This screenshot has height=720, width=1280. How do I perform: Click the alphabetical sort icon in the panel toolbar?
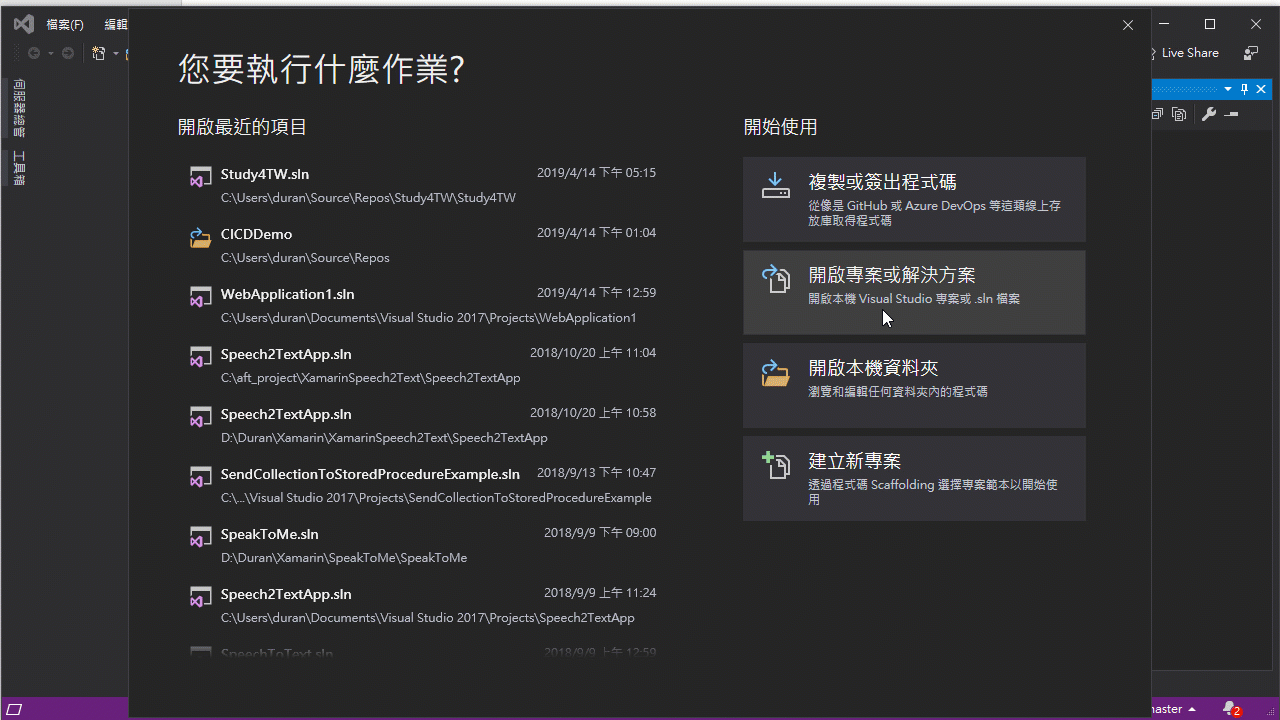tap(1179, 114)
